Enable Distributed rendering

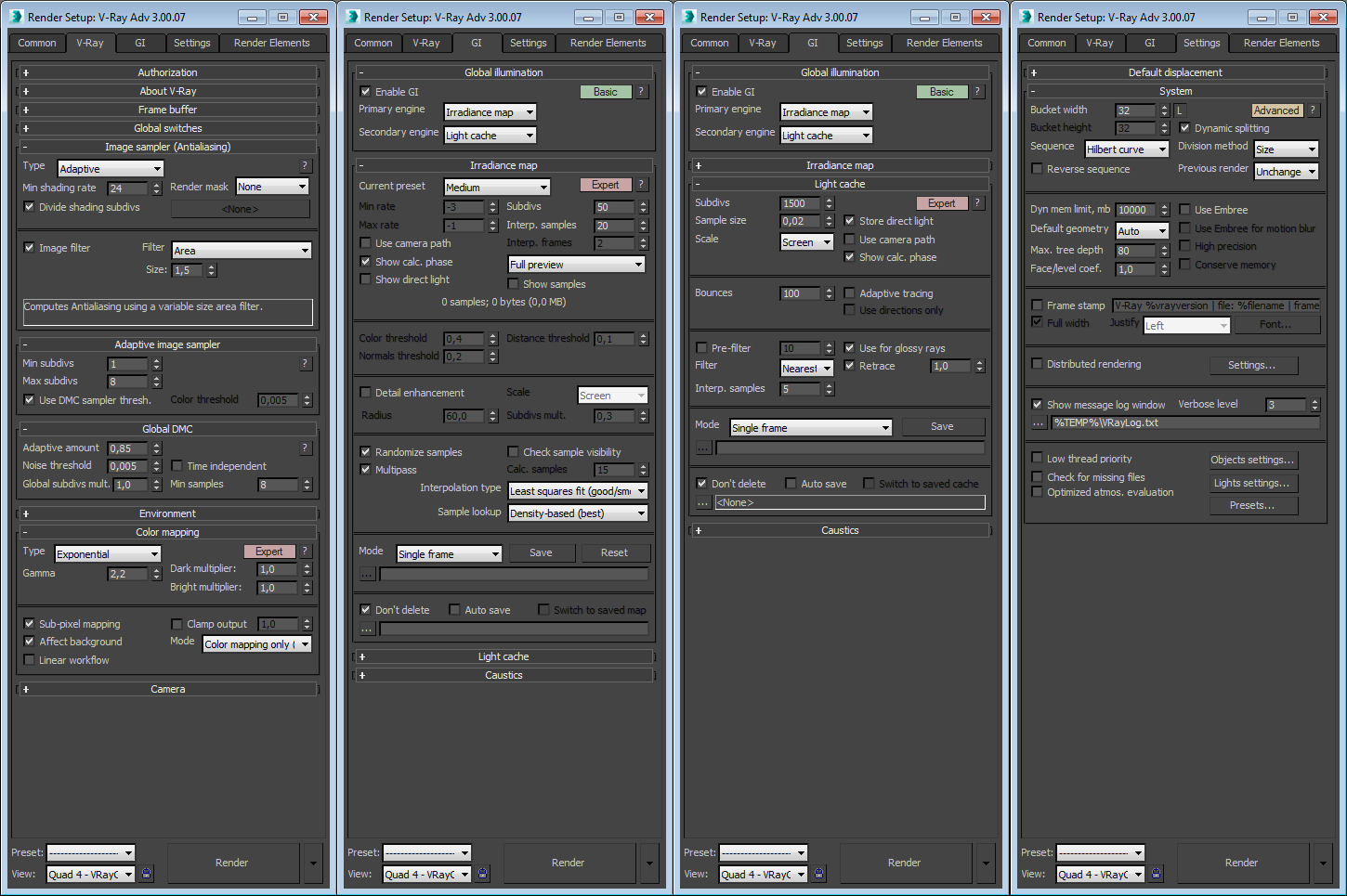pos(1037,364)
